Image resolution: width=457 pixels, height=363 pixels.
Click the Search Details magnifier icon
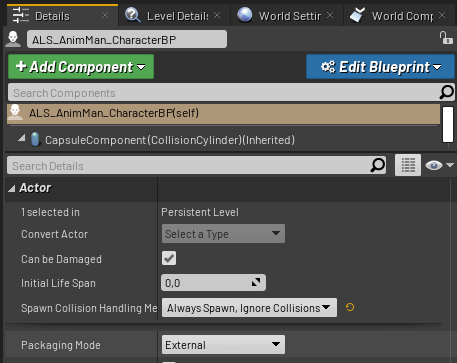(x=377, y=165)
